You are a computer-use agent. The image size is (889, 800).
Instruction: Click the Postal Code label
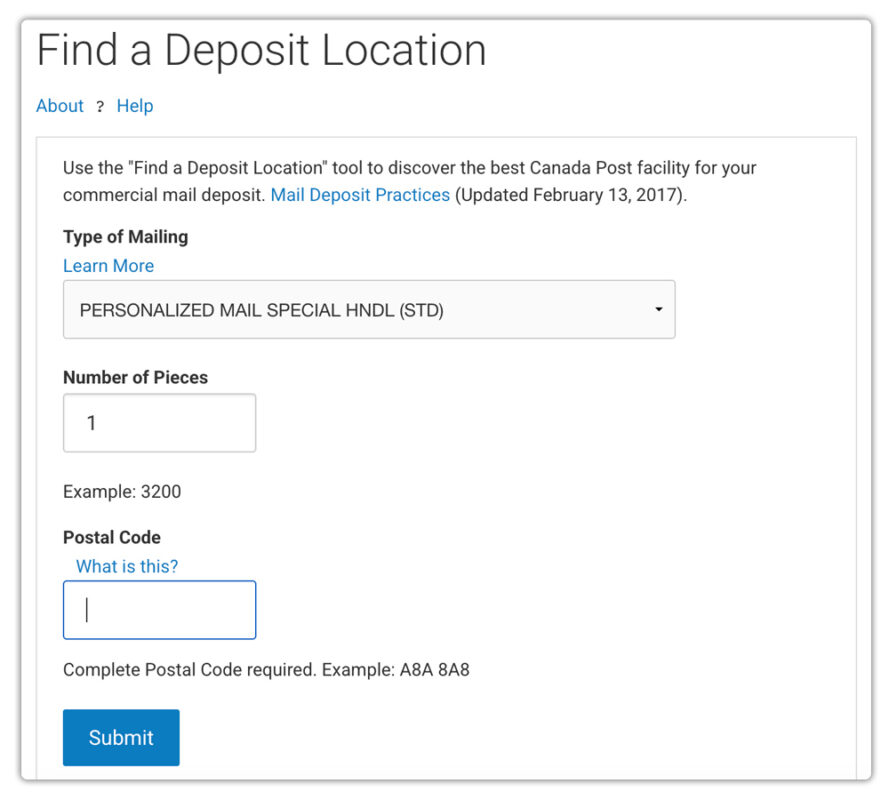click(x=112, y=537)
